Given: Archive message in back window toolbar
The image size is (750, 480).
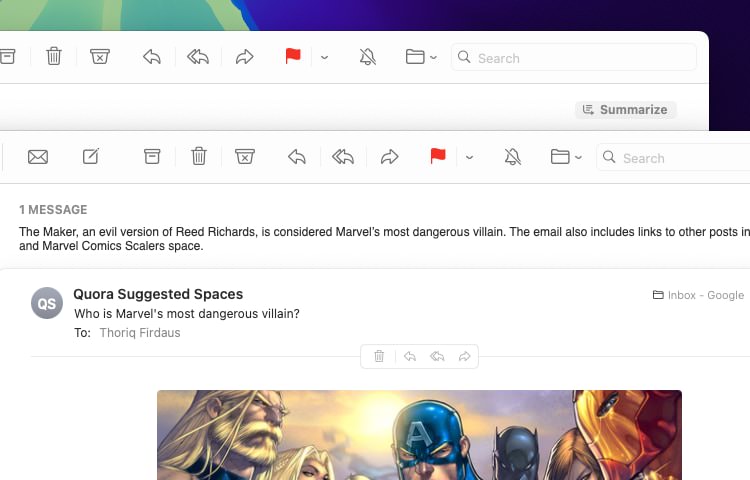Looking at the screenshot, I should pos(8,56).
